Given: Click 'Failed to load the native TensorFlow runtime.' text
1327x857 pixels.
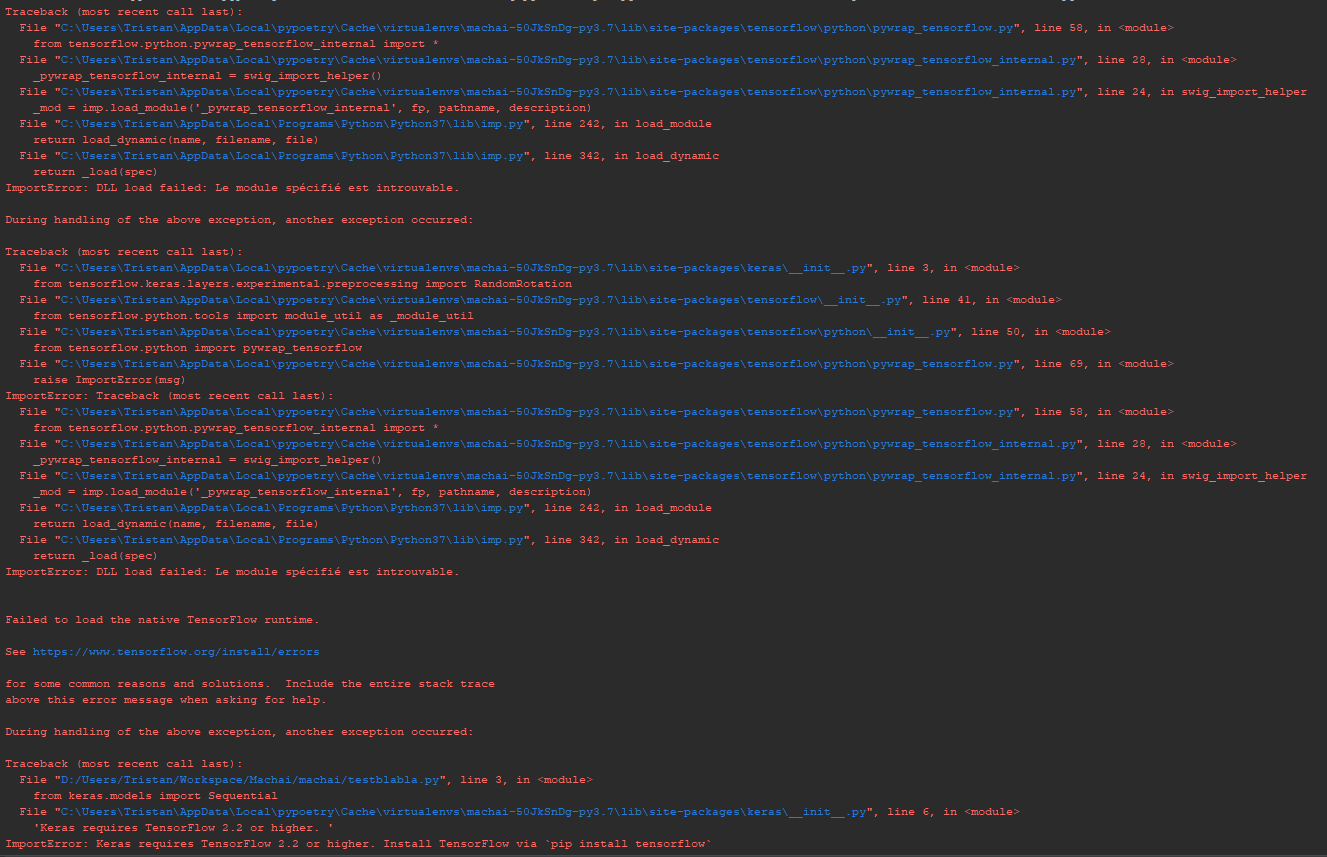Looking at the screenshot, I should pyautogui.click(x=162, y=620).
